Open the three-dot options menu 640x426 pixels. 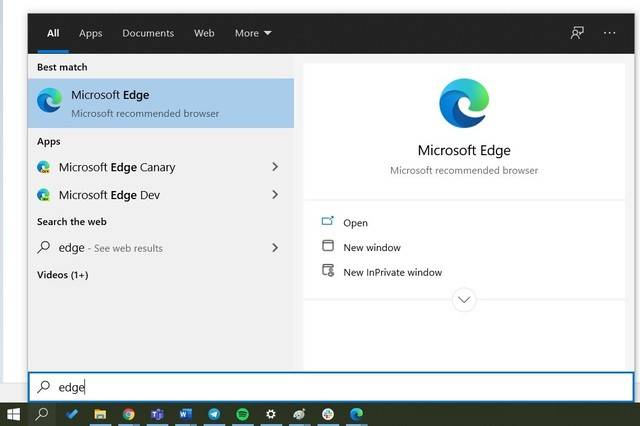(x=610, y=33)
